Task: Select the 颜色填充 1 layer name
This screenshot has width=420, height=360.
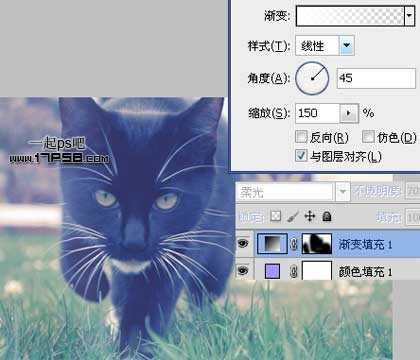Action: [365, 272]
